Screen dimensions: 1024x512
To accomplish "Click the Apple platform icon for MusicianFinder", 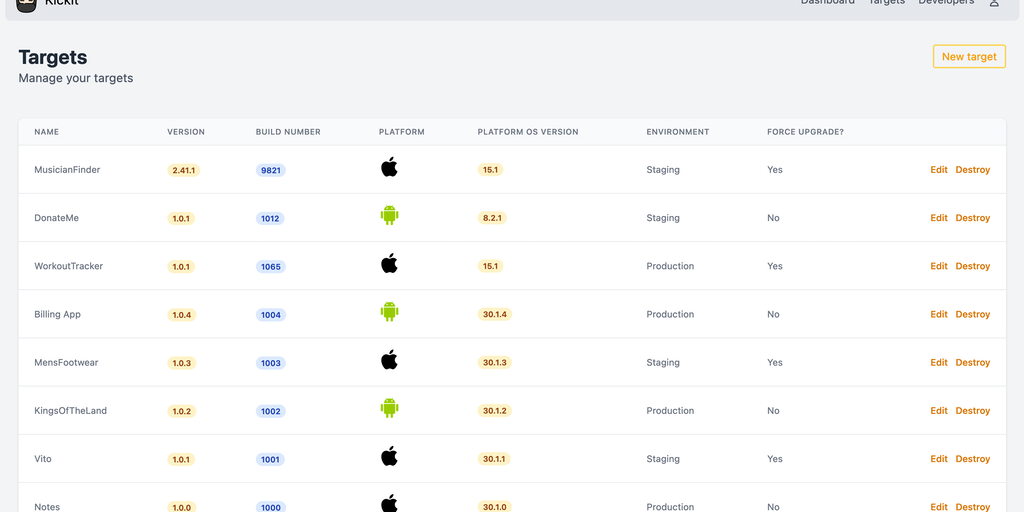I will [389, 168].
